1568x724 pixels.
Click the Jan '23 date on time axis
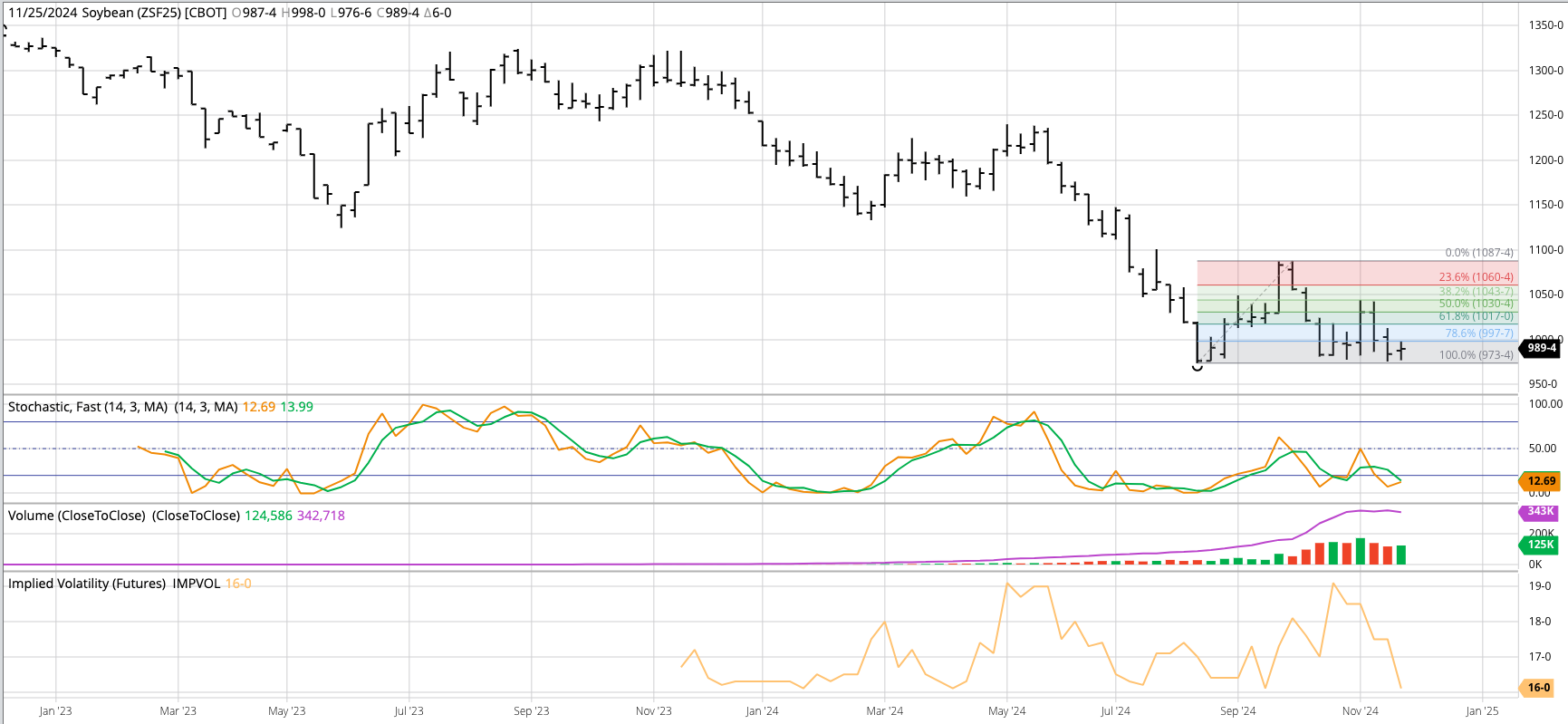coord(55,711)
